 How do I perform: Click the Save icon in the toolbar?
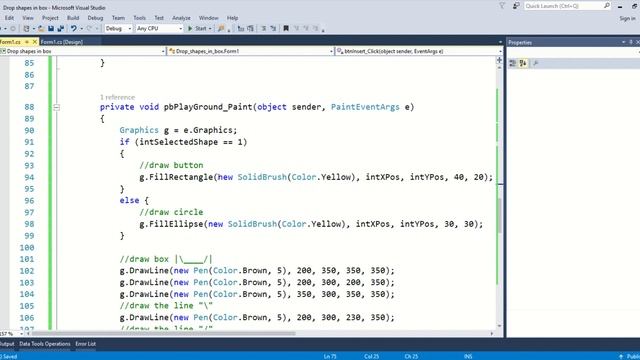pos(51,29)
